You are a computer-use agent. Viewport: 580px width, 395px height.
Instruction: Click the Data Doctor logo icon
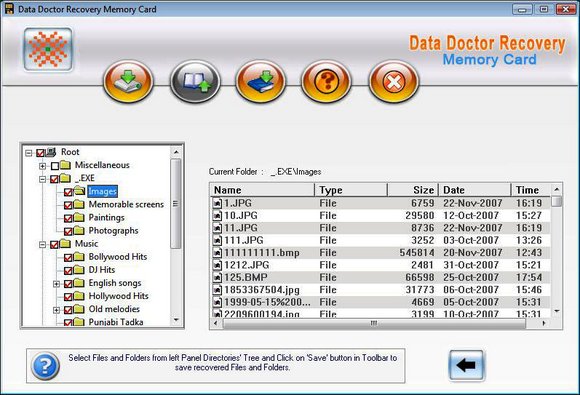pyautogui.click(x=48, y=49)
